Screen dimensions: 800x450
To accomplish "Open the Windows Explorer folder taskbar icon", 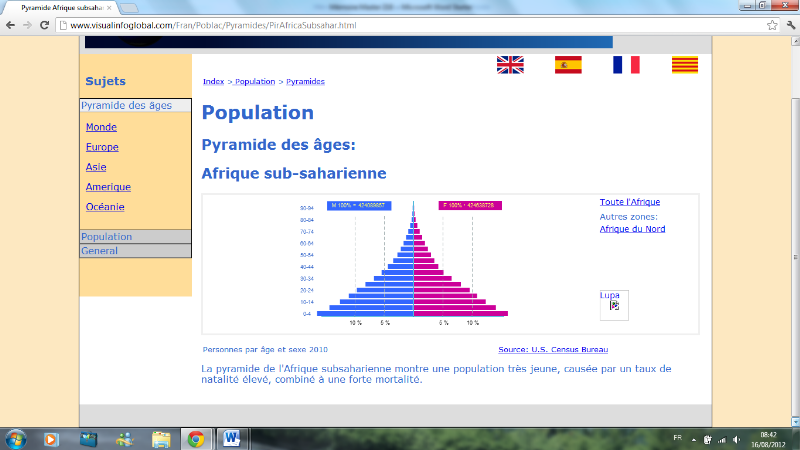I will click(161, 439).
